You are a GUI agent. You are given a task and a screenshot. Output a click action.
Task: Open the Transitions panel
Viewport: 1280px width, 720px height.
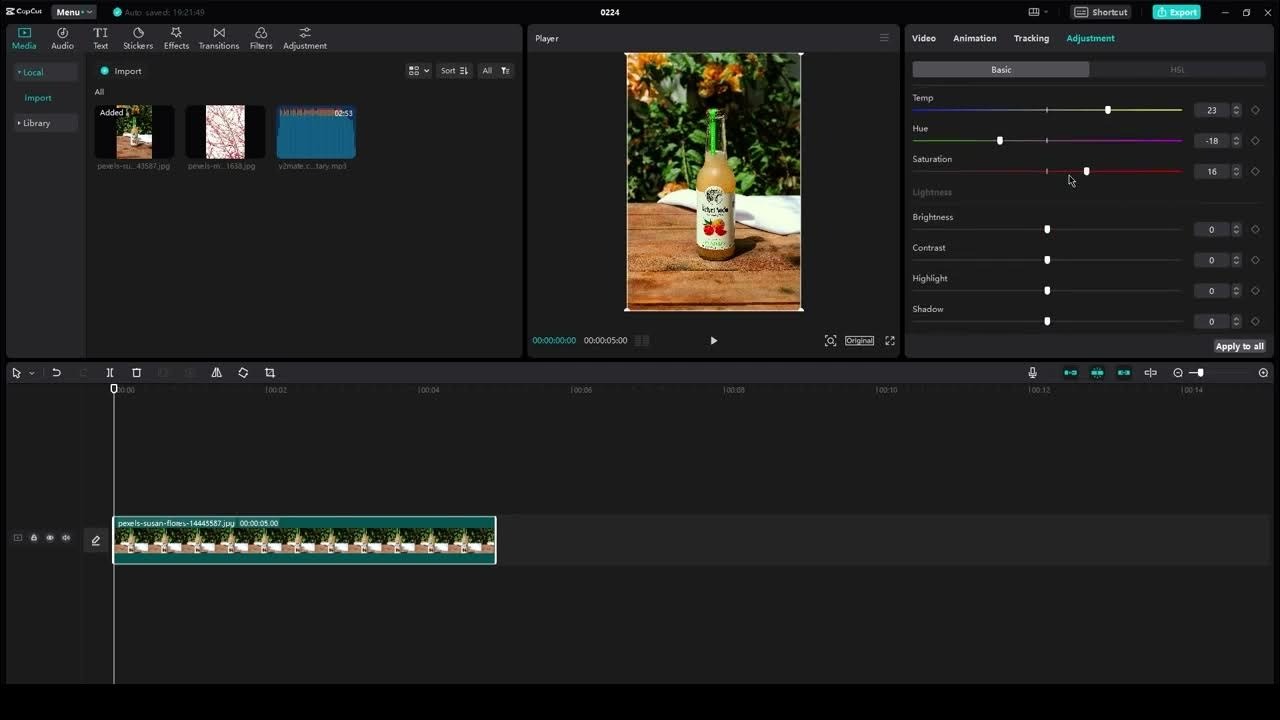click(x=218, y=38)
